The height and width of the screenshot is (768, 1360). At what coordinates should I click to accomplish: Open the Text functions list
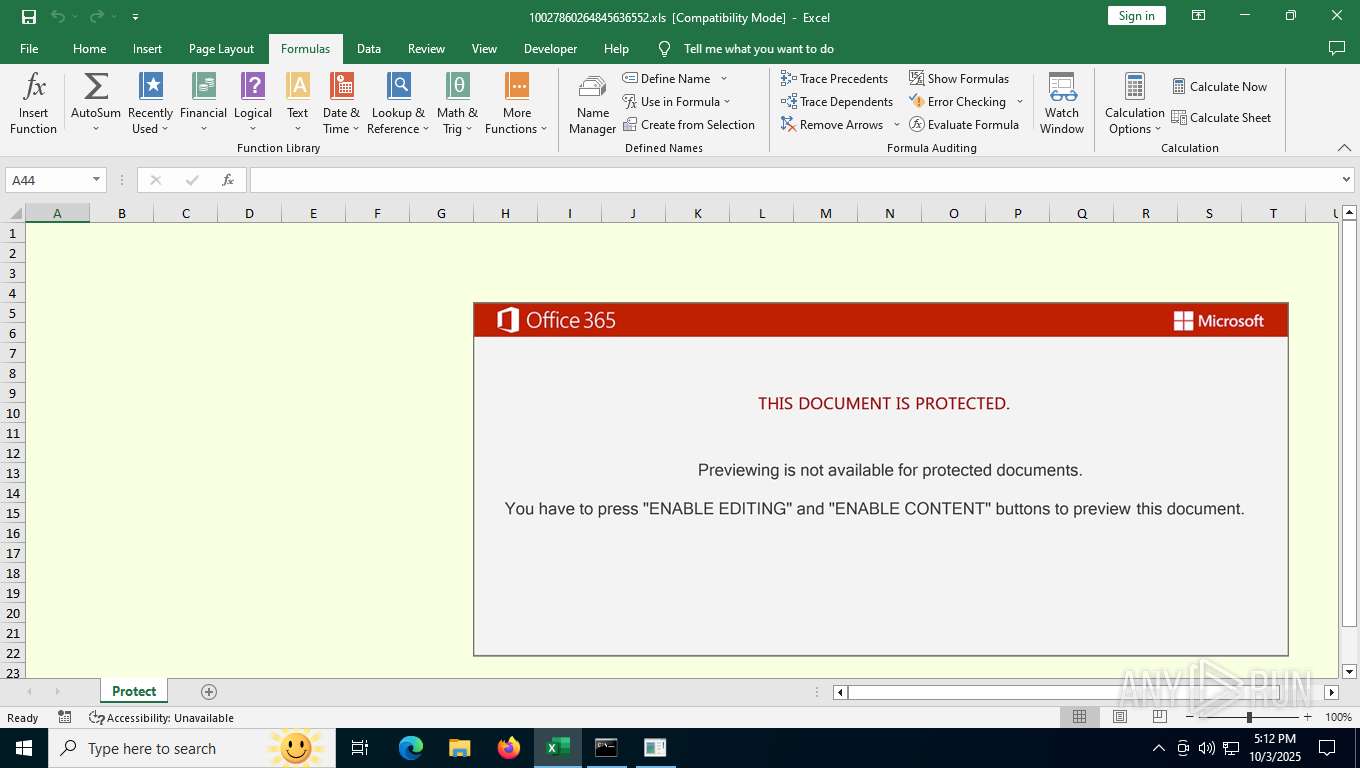(x=298, y=103)
